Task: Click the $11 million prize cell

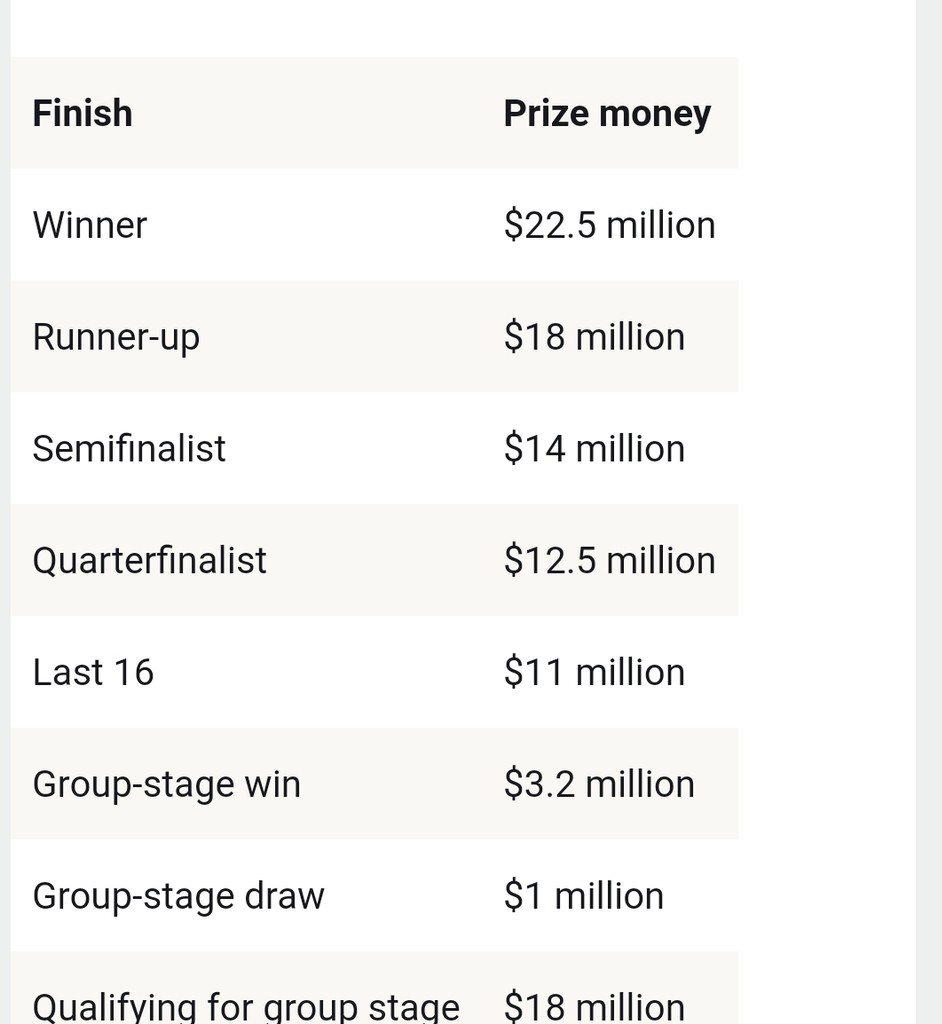Action: tap(594, 673)
